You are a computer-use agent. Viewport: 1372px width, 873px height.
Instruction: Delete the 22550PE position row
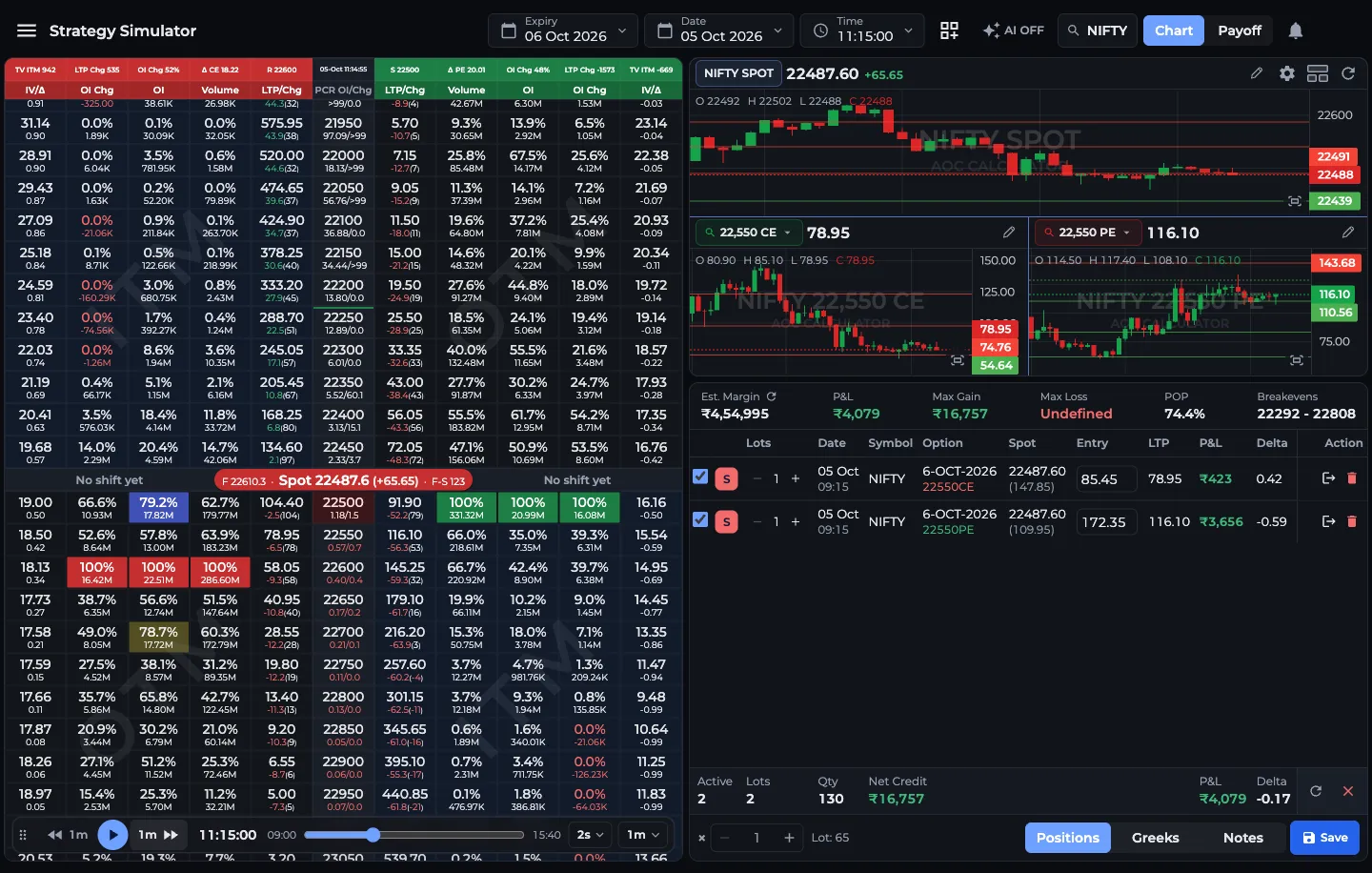(1351, 521)
